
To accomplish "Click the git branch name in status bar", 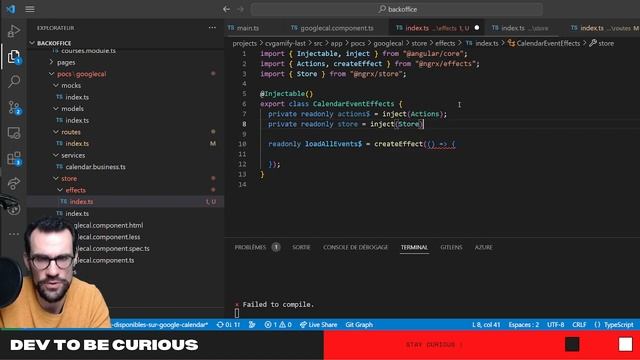I will 160,325.
